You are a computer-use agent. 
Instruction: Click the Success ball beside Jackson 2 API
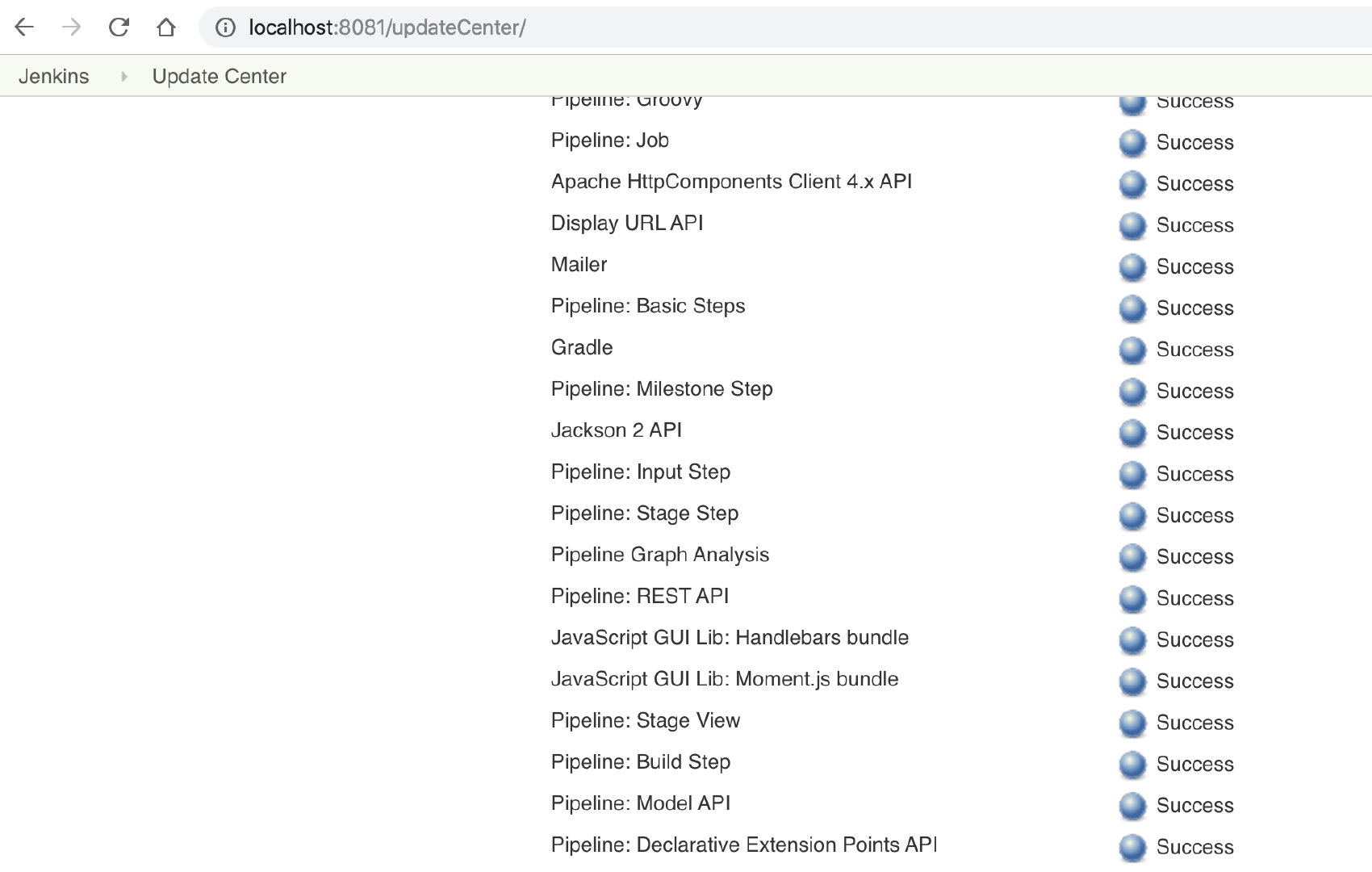[1132, 433]
